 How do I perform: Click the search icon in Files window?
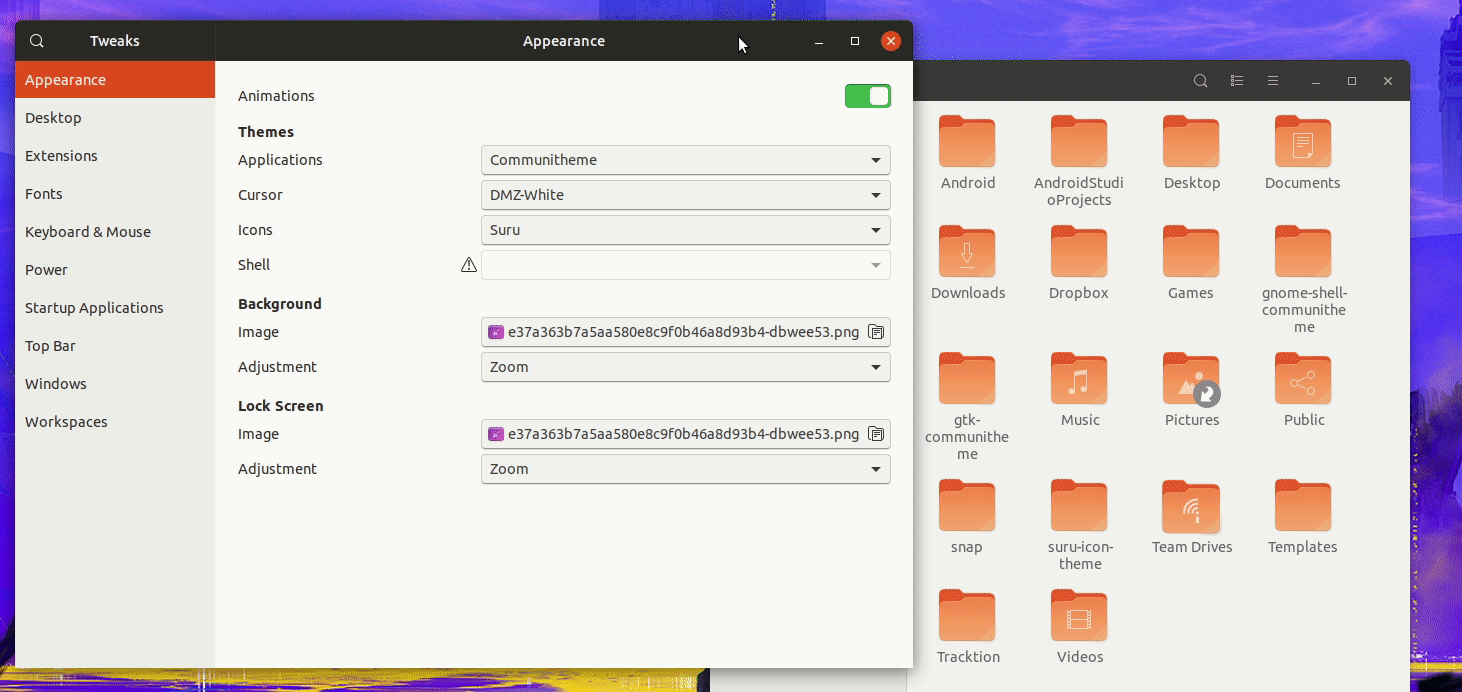[1201, 81]
